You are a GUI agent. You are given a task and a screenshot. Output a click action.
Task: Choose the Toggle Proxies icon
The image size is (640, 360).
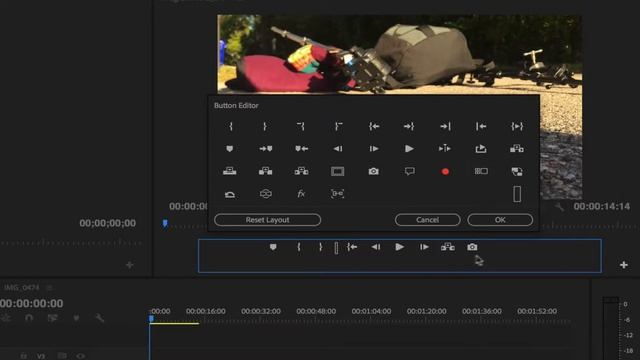click(x=517, y=172)
